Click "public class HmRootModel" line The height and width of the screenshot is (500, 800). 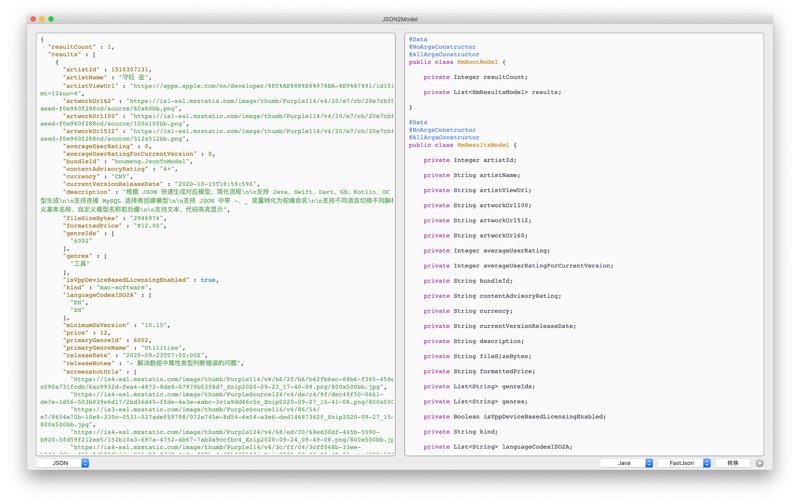(457, 62)
